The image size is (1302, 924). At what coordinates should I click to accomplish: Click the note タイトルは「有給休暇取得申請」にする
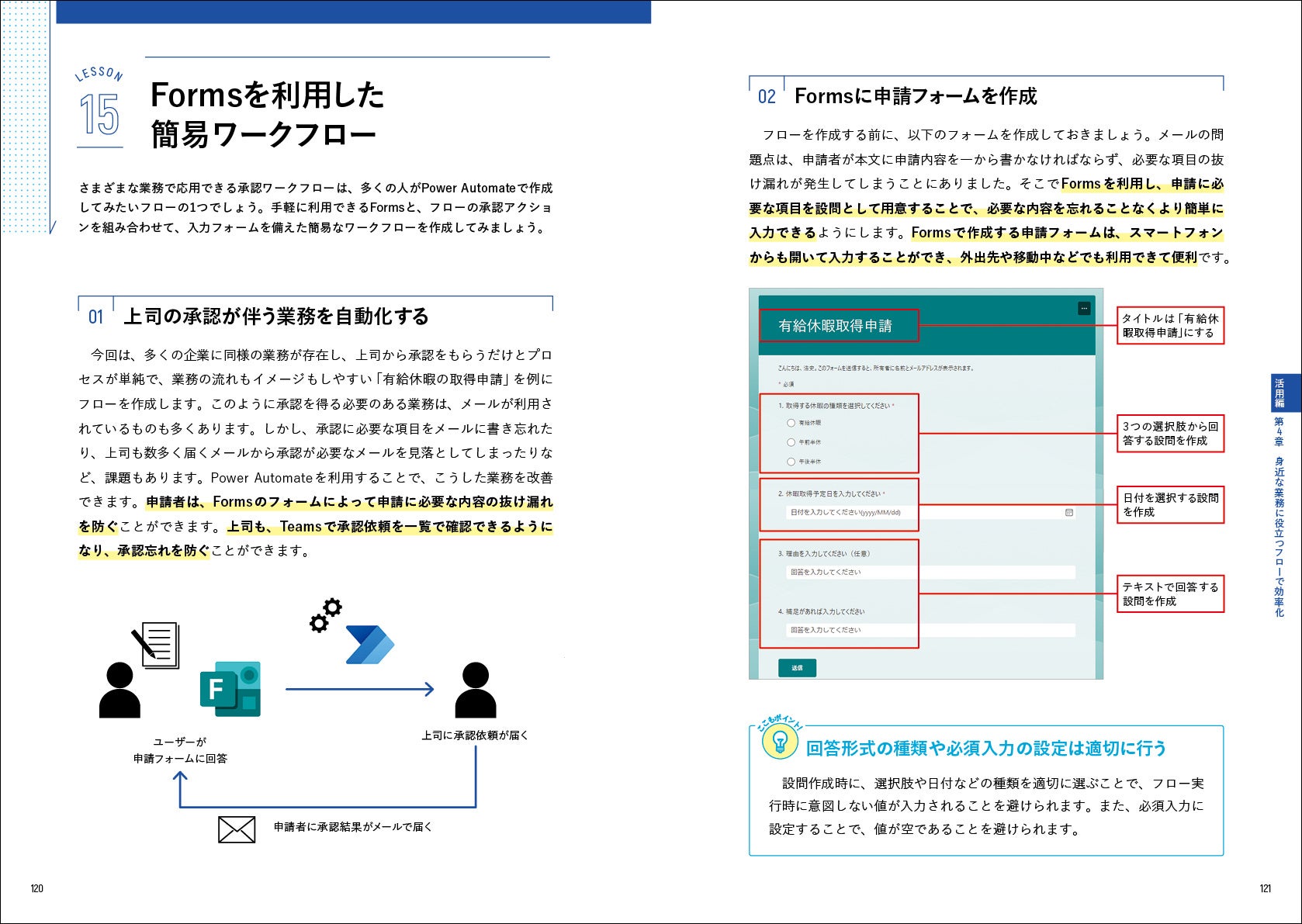tap(1170, 325)
